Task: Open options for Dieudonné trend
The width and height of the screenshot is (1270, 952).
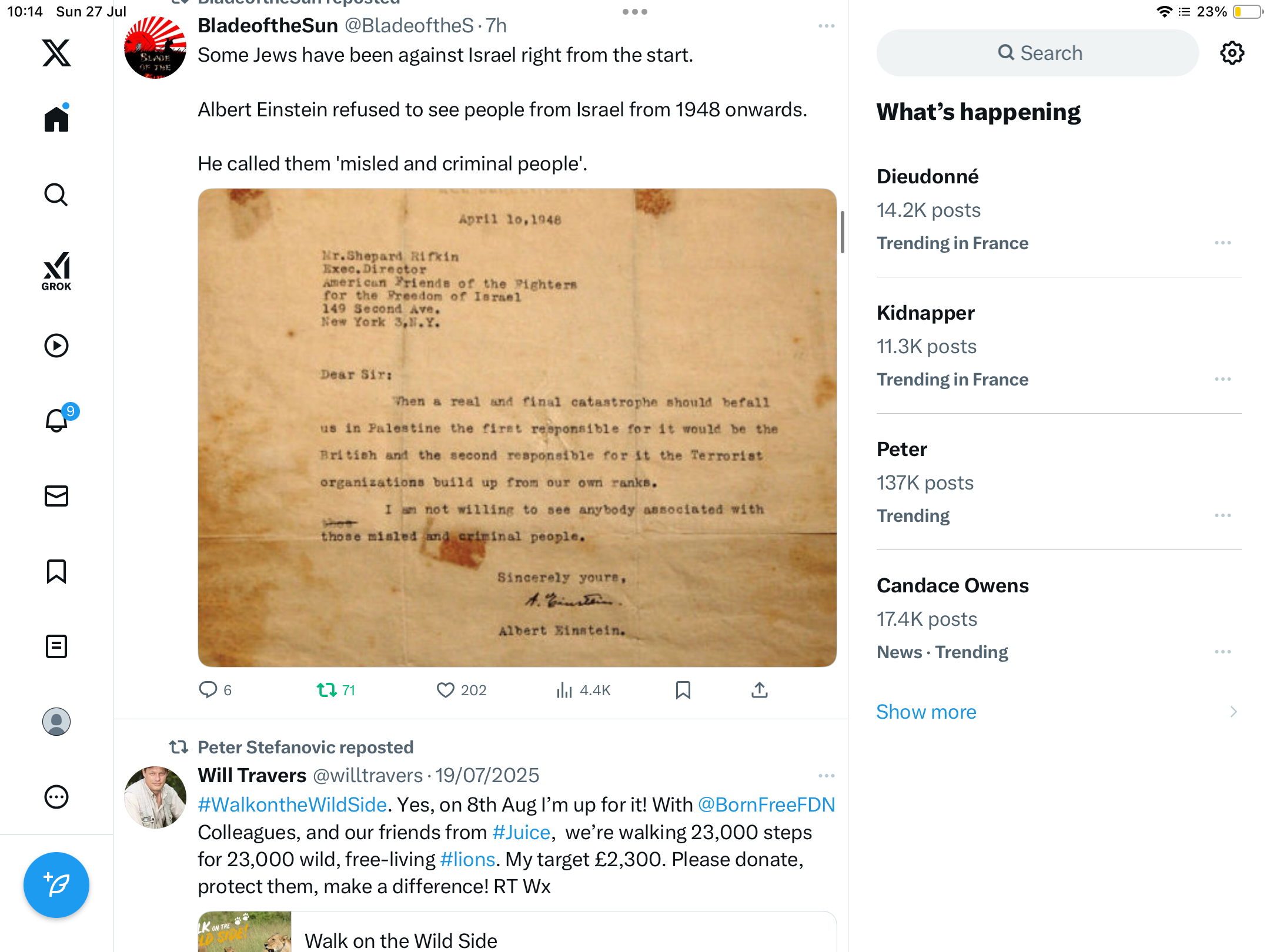Action: pyautogui.click(x=1223, y=243)
